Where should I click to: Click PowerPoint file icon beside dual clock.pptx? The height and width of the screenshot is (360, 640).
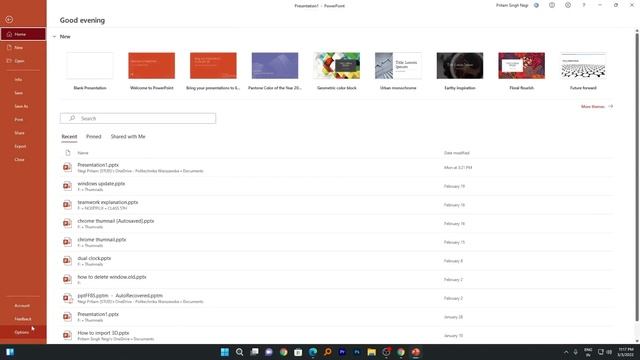click(x=67, y=260)
